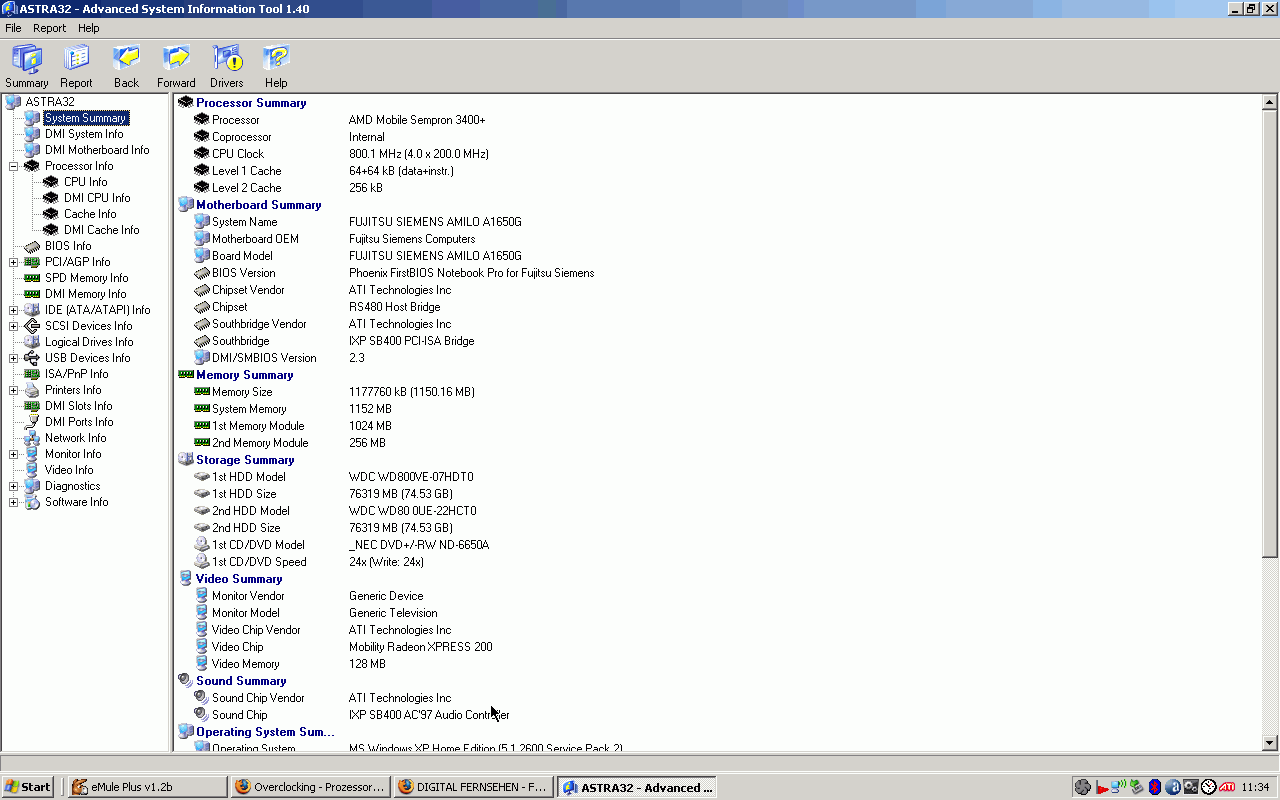Open the Summary toolbar icon
Image resolution: width=1280 pixels, height=800 pixels.
pos(27,66)
